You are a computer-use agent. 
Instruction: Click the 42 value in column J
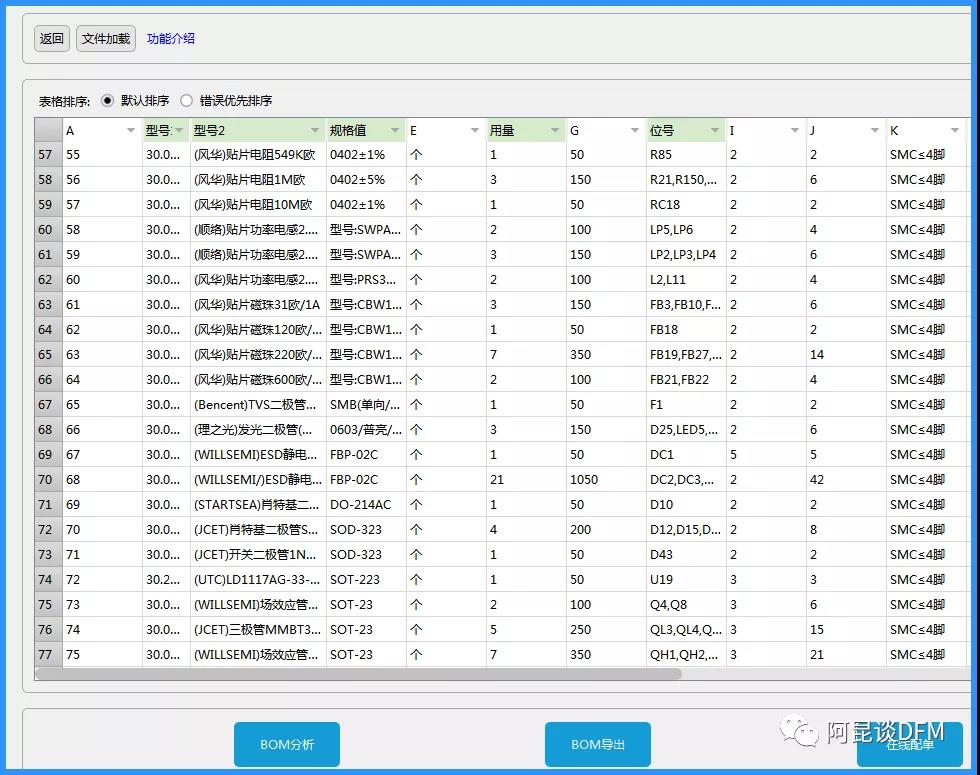coord(846,479)
